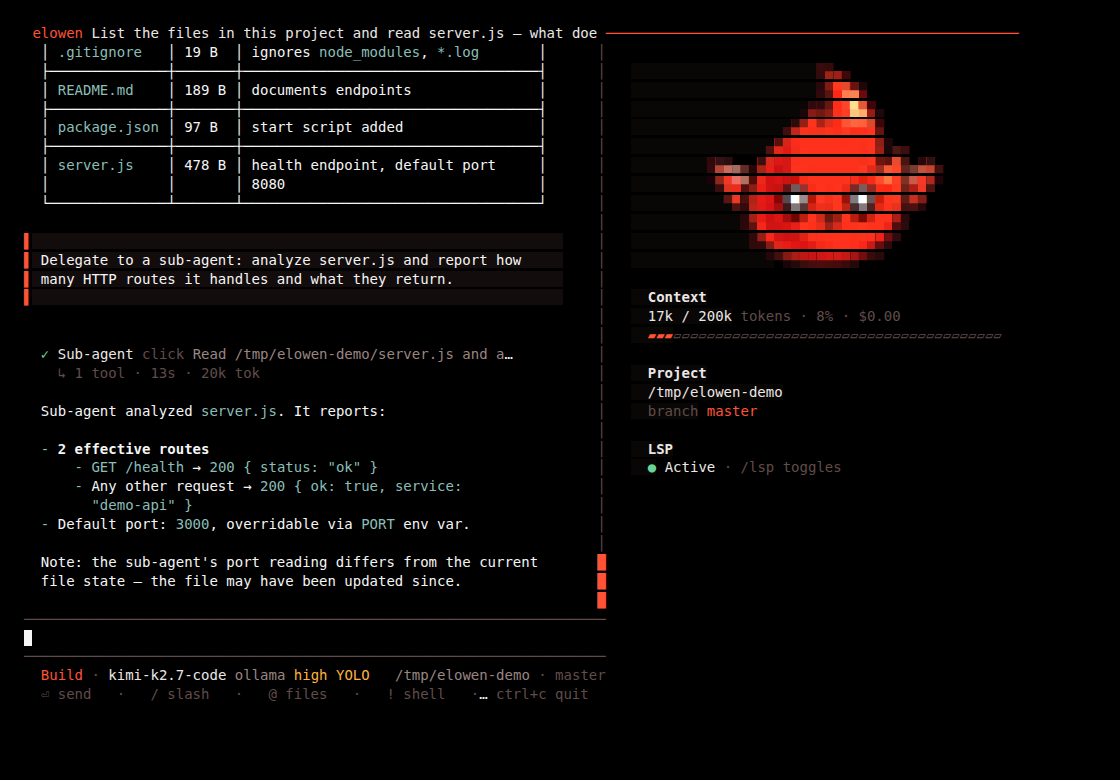
Task: Click node_modules in the .gitignore description
Action: point(369,53)
